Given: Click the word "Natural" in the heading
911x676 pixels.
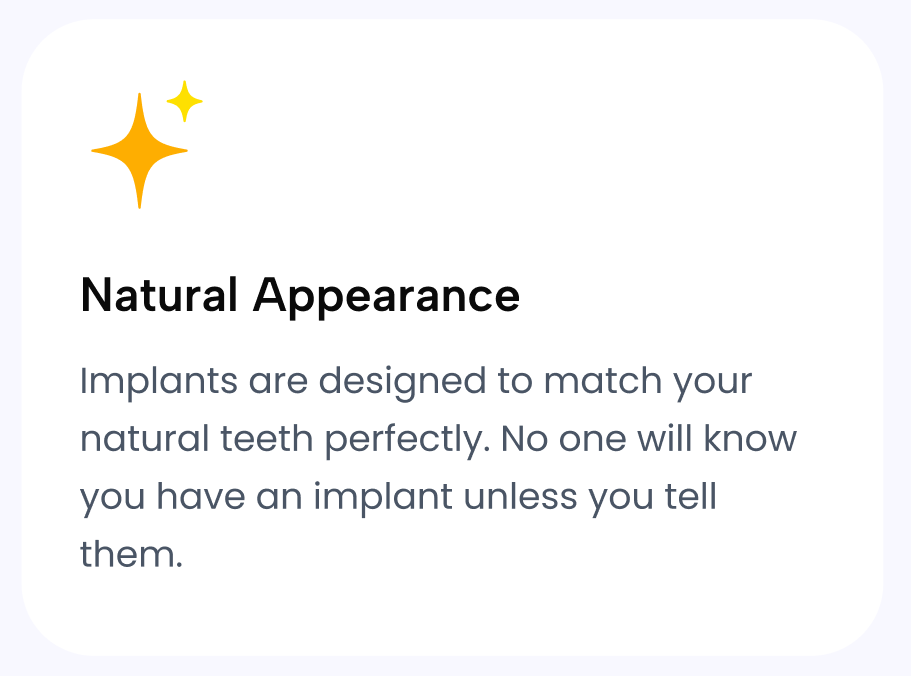Looking at the screenshot, I should pyautogui.click(x=158, y=295).
